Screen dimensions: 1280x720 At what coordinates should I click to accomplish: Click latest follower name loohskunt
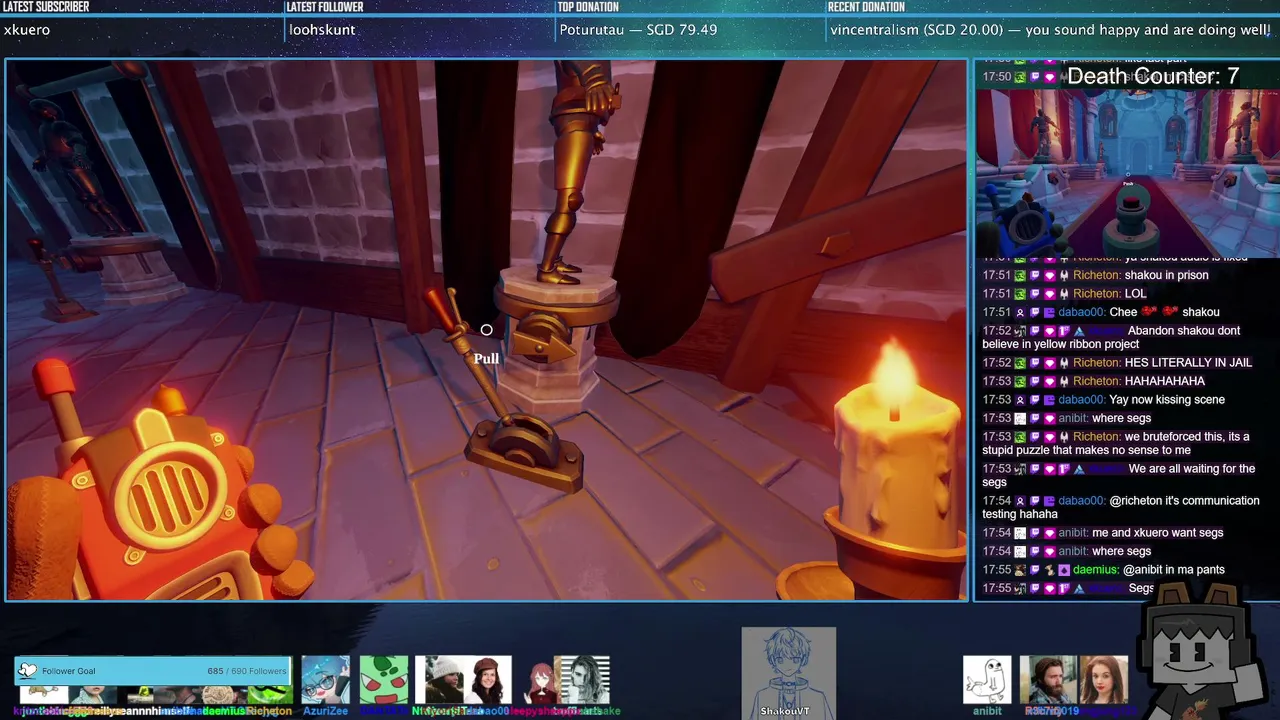[322, 30]
